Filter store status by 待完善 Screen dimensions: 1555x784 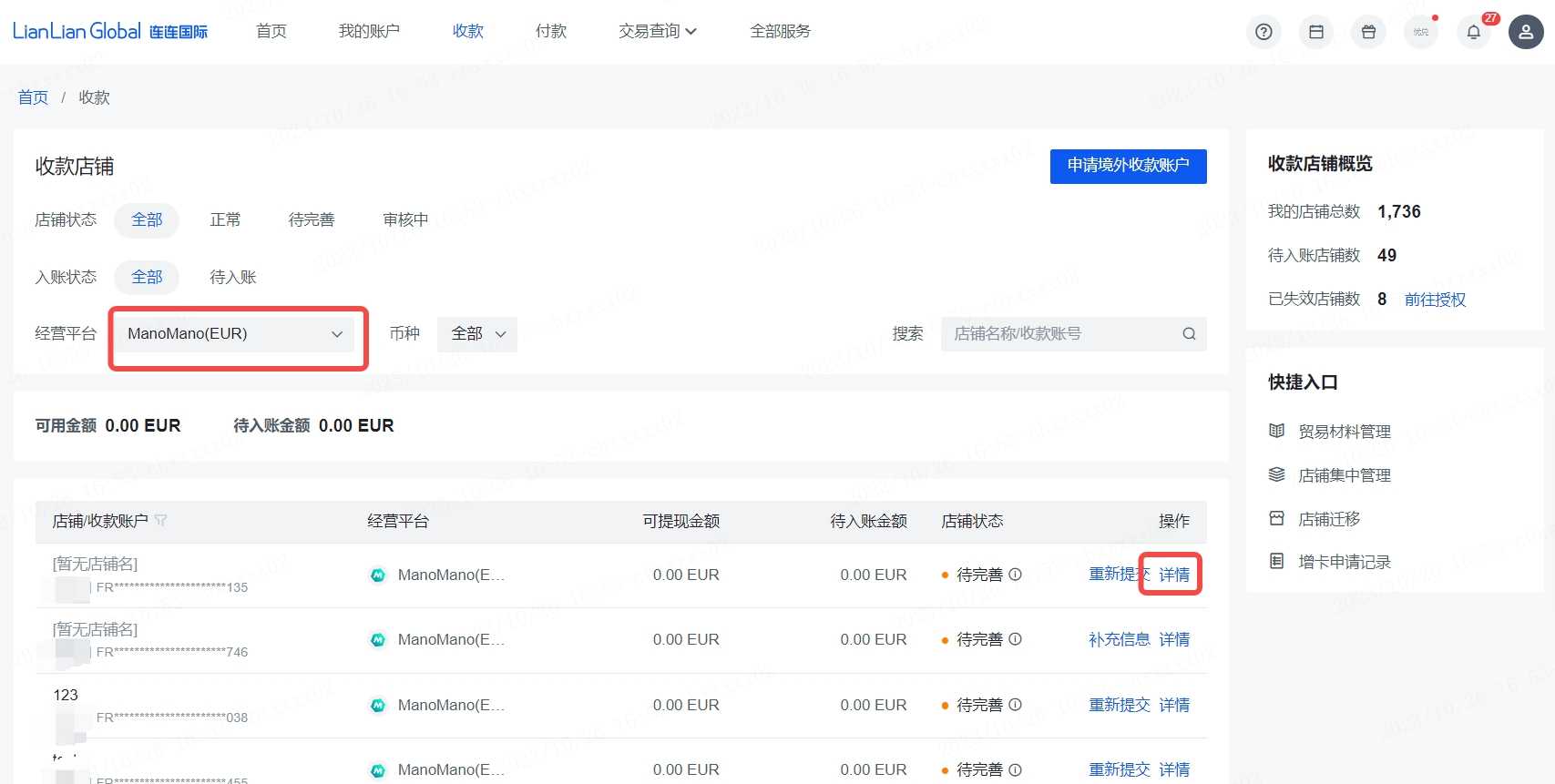[x=312, y=219]
